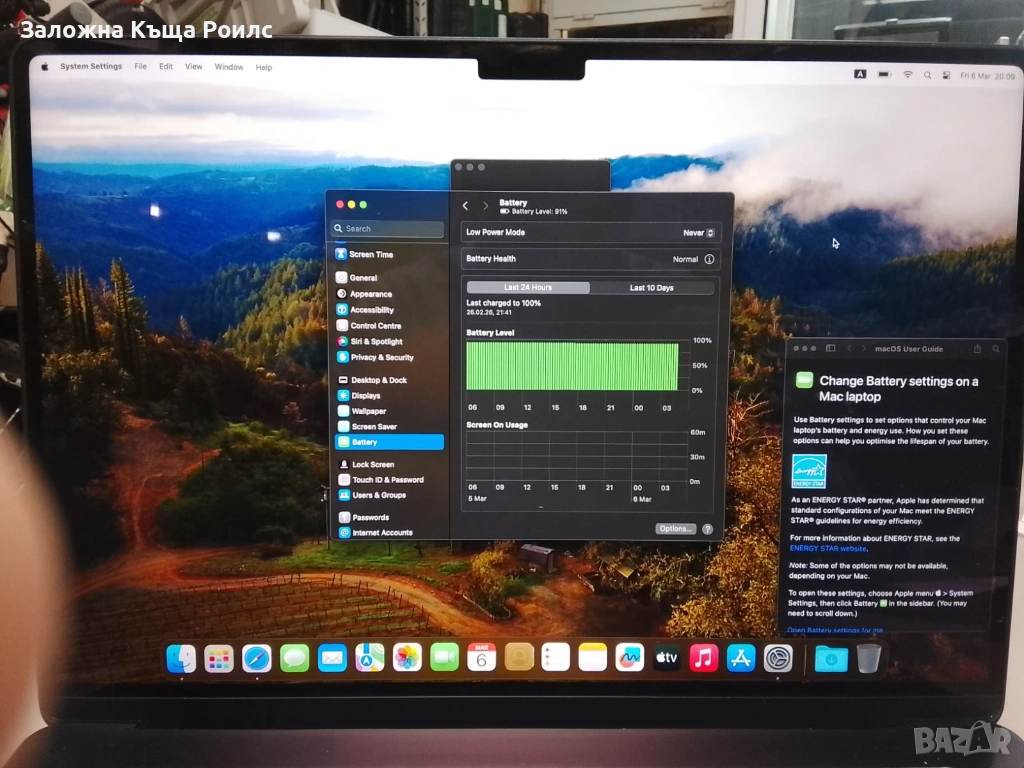Open Music app in the Dock

click(x=703, y=658)
